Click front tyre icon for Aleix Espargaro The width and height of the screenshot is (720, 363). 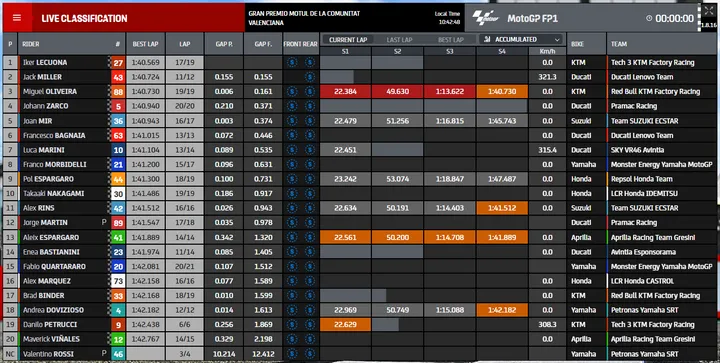coord(292,237)
